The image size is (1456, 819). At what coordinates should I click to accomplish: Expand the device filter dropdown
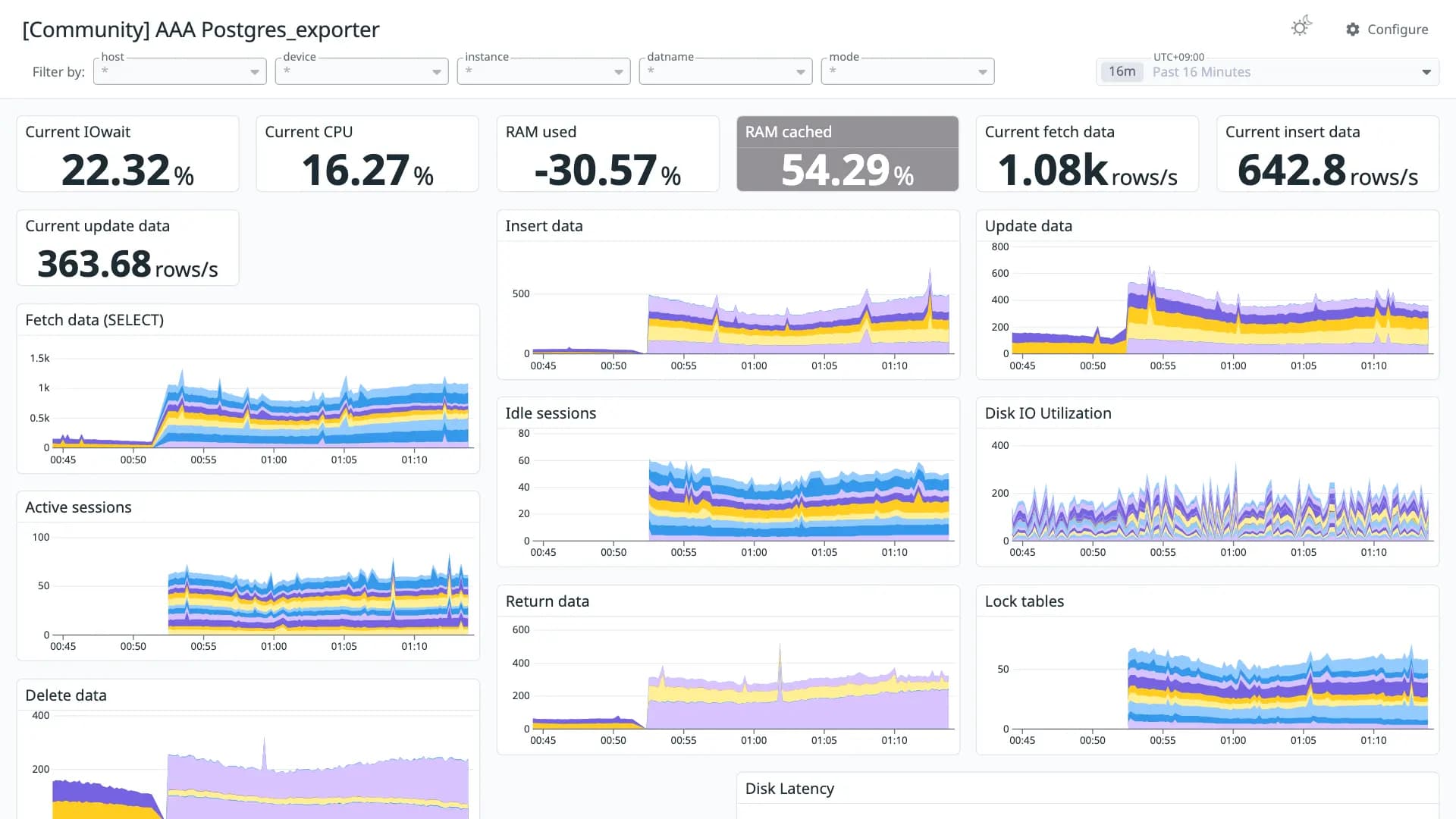click(362, 71)
